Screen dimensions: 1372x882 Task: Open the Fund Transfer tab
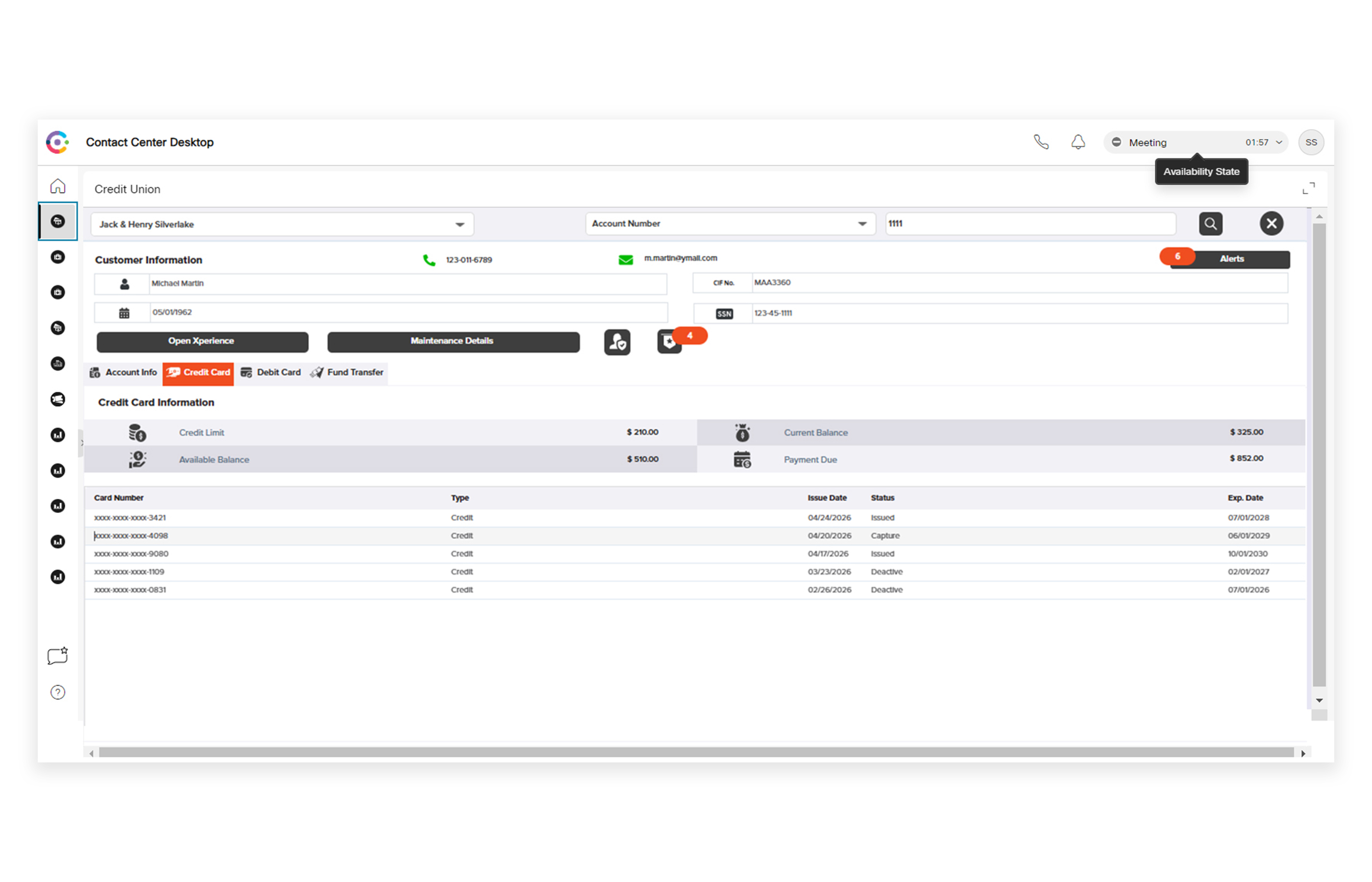pyautogui.click(x=347, y=372)
